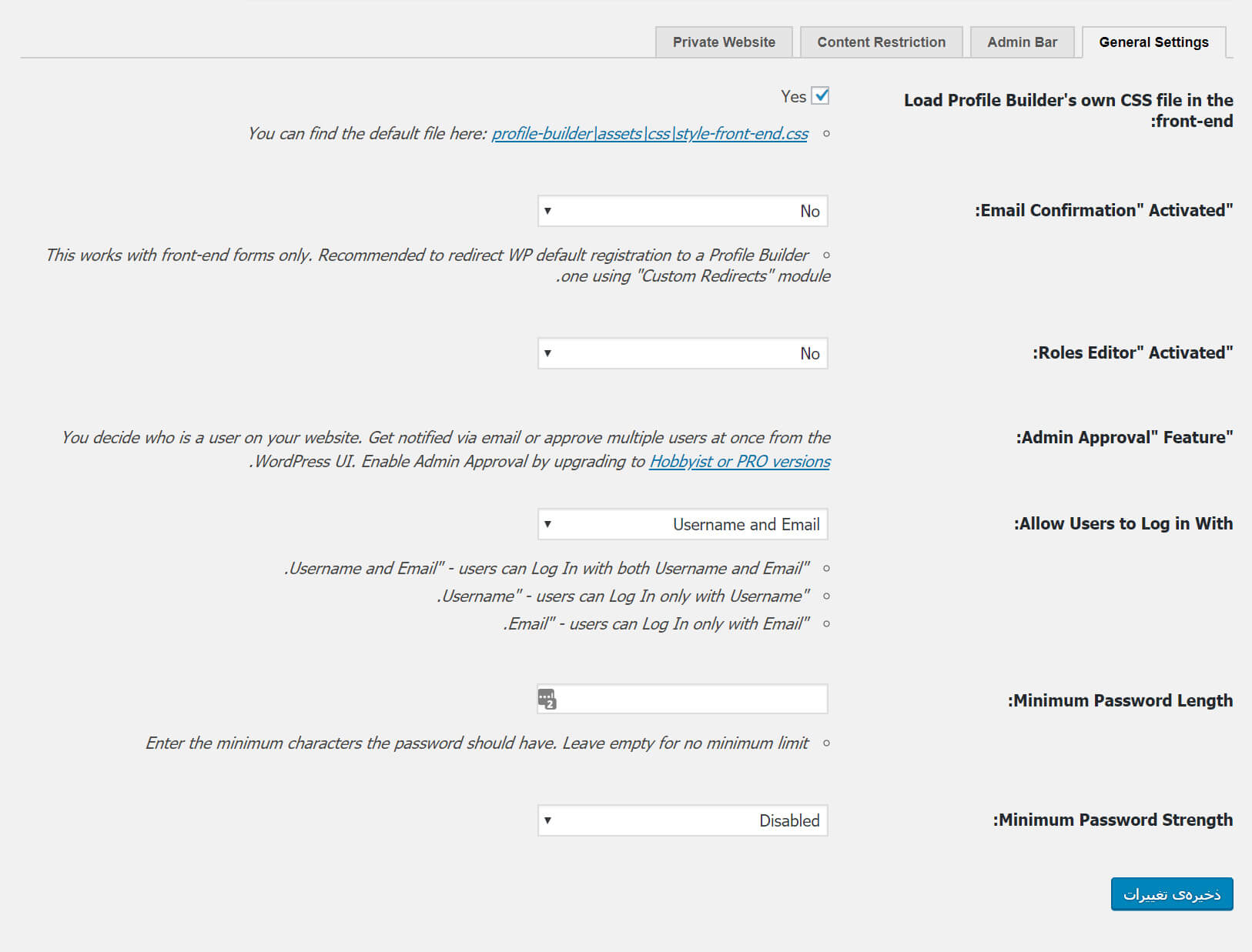This screenshot has width=1252, height=952.
Task: Click the ':Roles Editor" Activated"' label
Action: 1133,352
